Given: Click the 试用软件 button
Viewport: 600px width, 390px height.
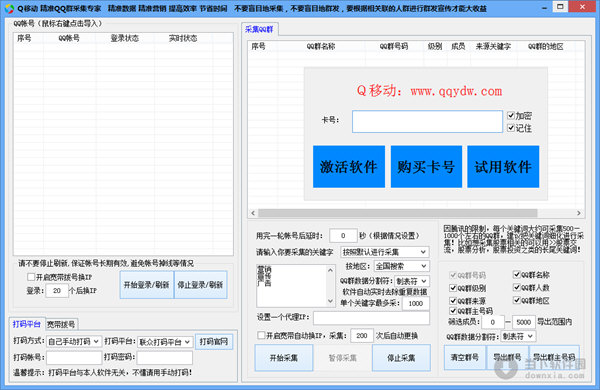Looking at the screenshot, I should pyautogui.click(x=503, y=166).
